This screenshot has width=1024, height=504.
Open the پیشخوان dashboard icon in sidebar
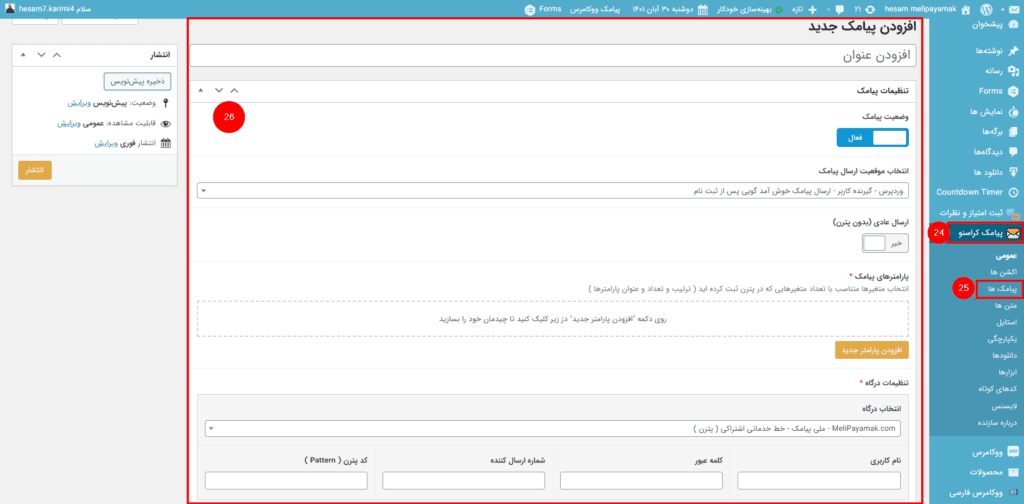point(1013,25)
